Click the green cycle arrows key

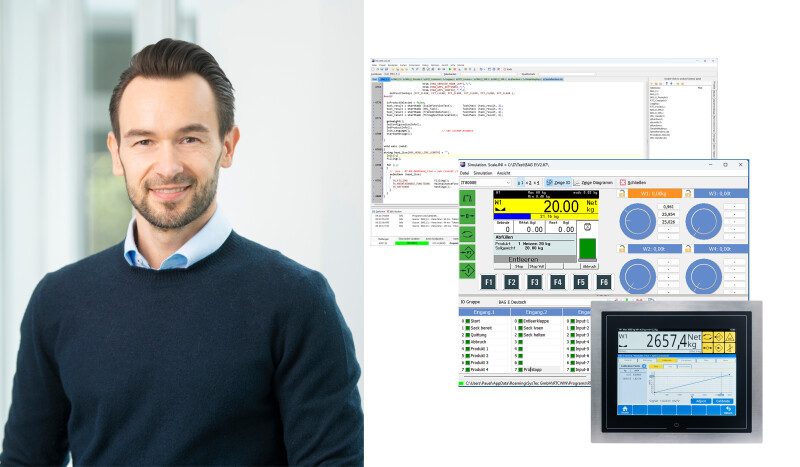click(x=467, y=234)
